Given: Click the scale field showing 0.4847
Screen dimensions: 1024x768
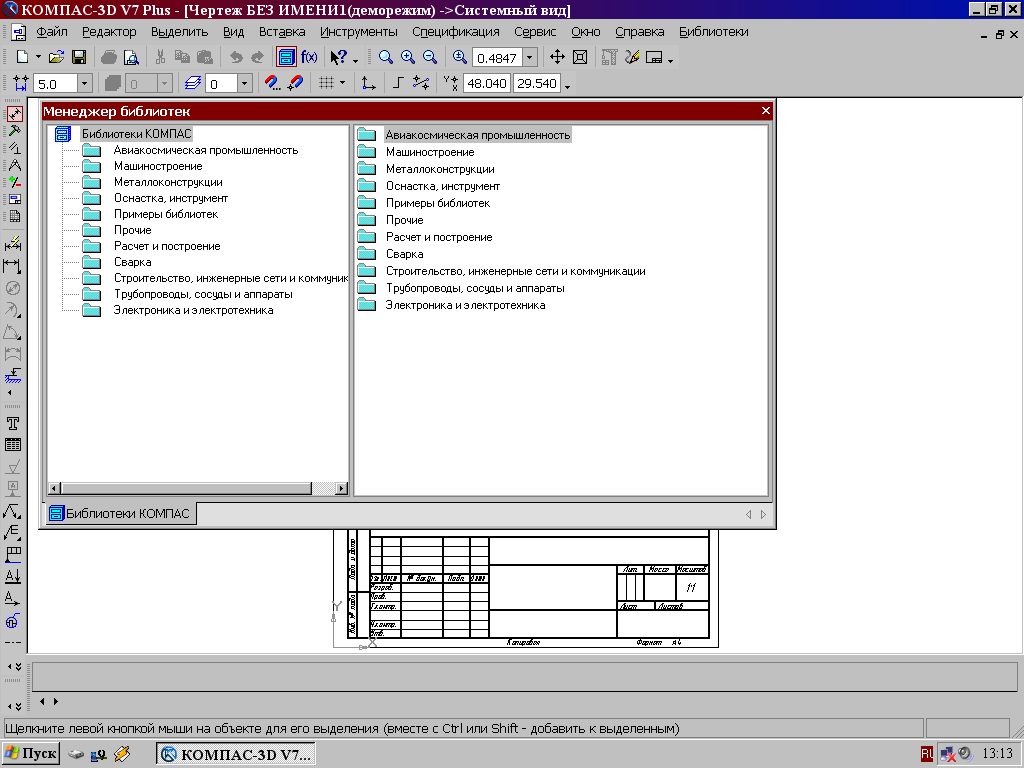Looking at the screenshot, I should pyautogui.click(x=497, y=58).
